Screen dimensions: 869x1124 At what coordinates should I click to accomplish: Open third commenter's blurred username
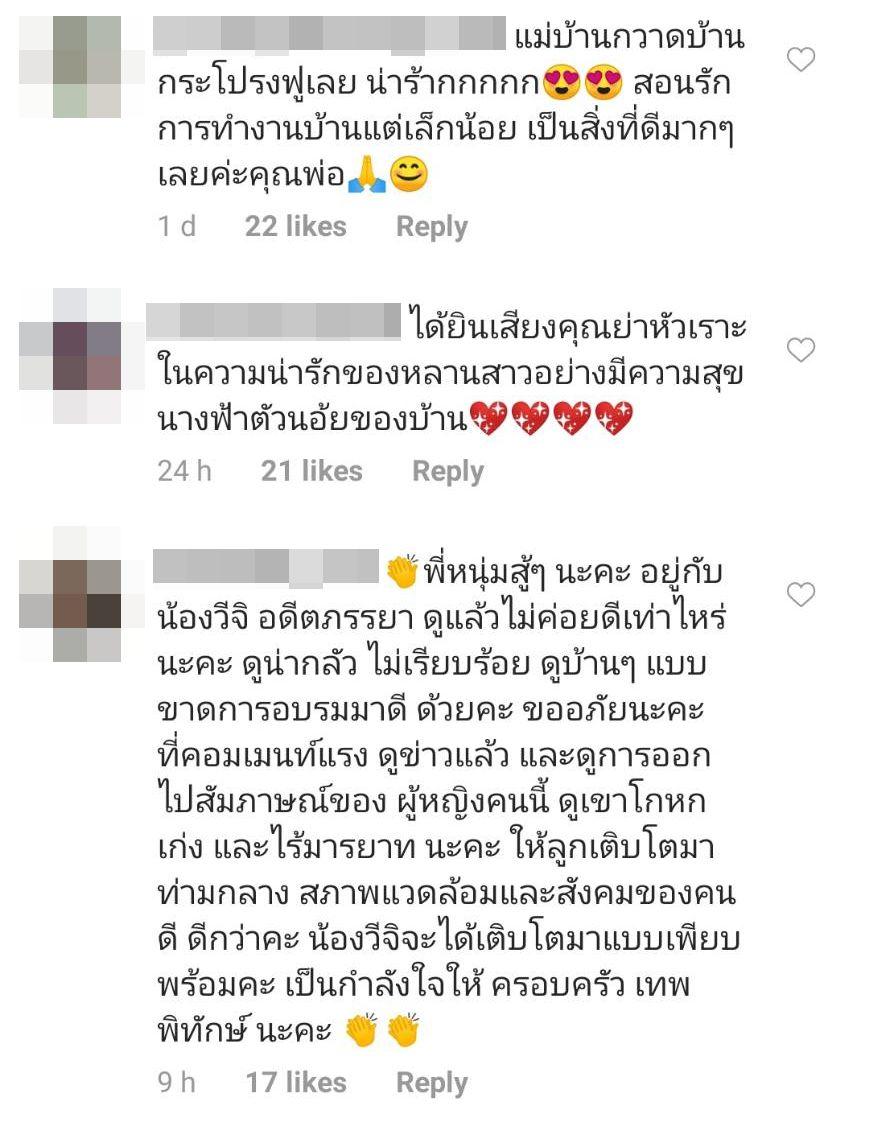[x=266, y=566]
